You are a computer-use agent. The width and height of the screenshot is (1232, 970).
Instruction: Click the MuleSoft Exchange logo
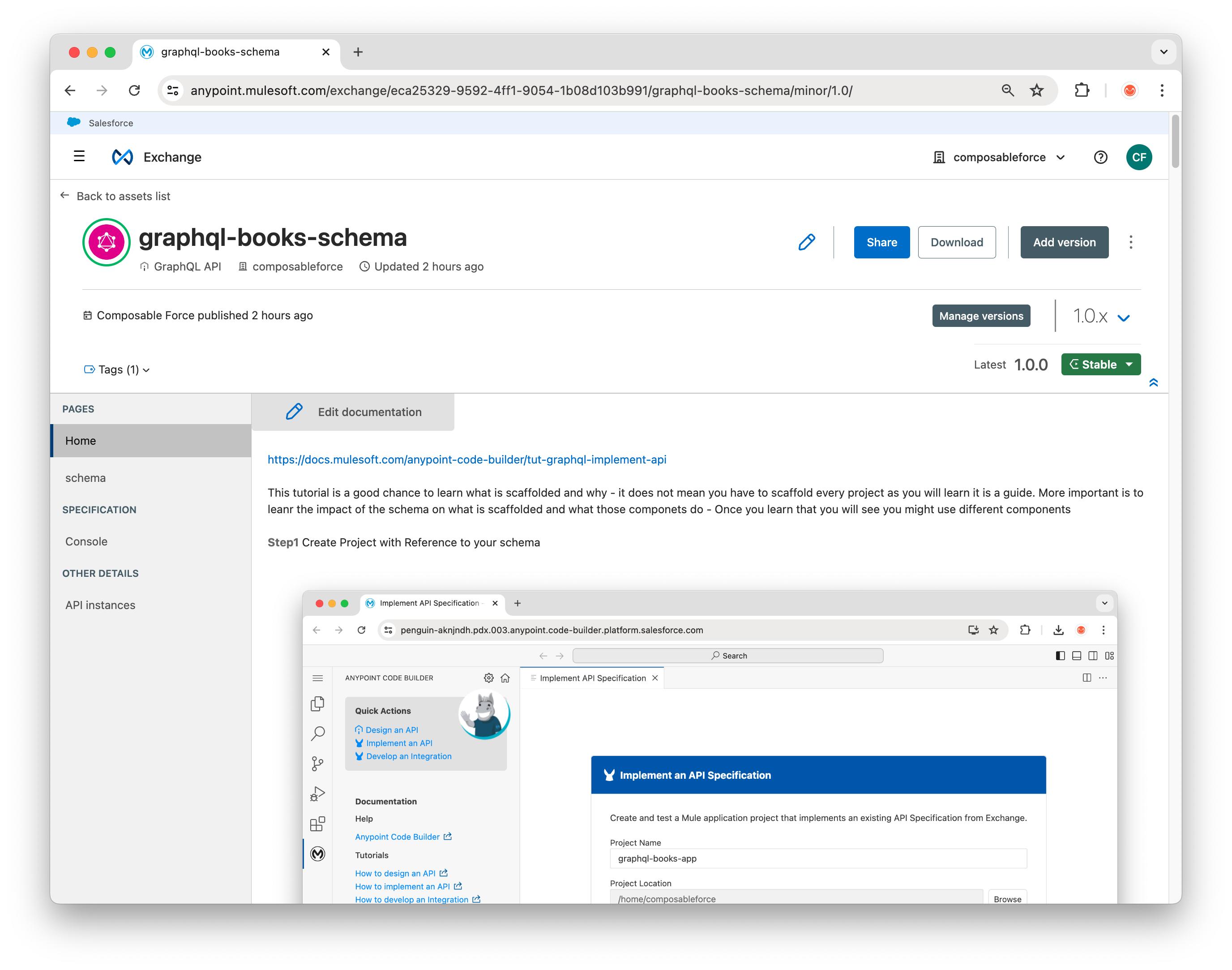point(123,157)
